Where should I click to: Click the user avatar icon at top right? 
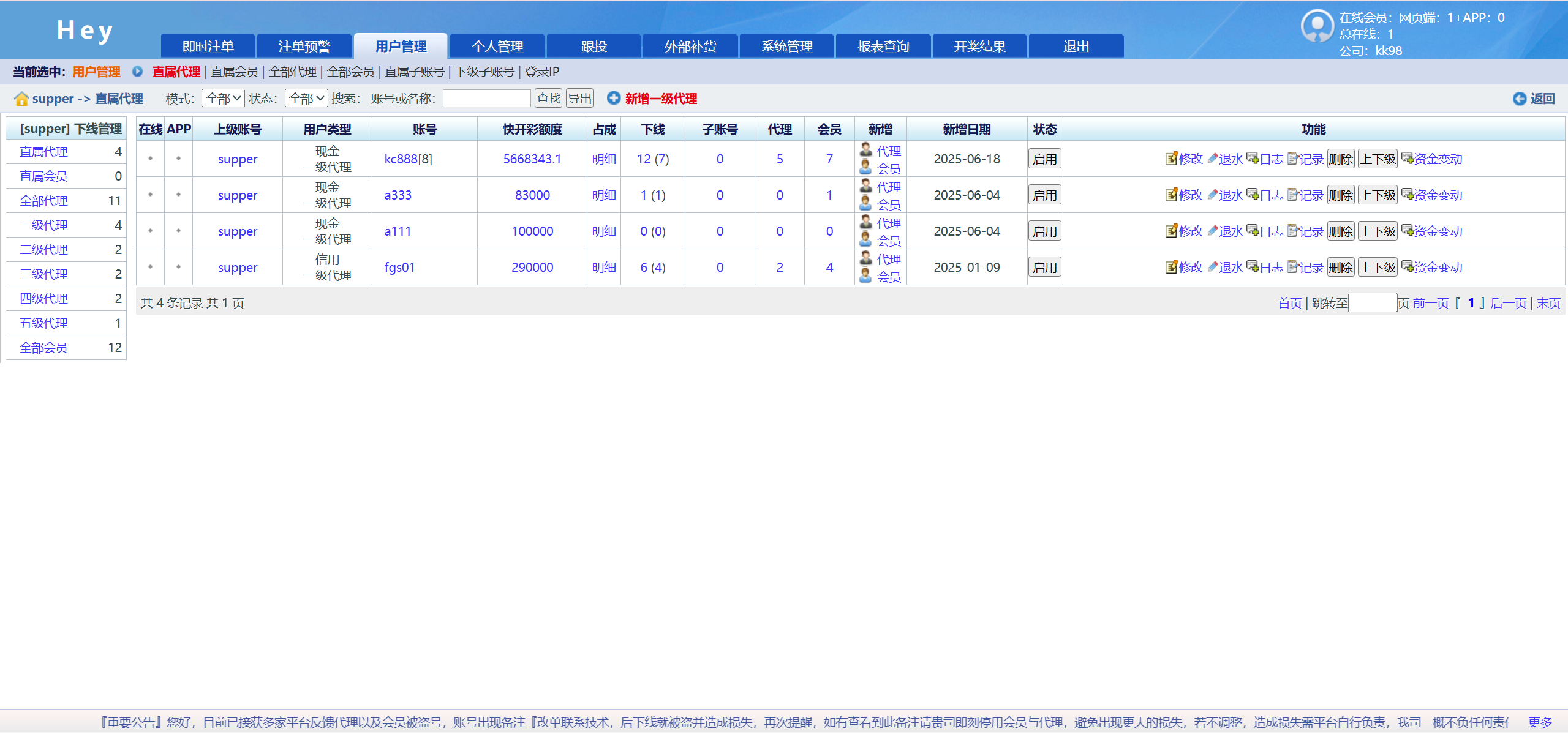(x=1317, y=26)
